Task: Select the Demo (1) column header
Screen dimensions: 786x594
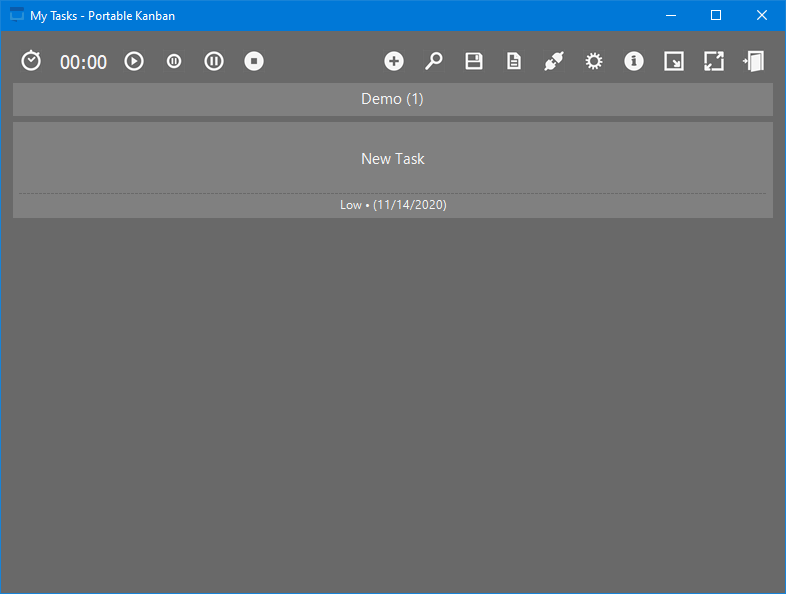Action: click(392, 99)
